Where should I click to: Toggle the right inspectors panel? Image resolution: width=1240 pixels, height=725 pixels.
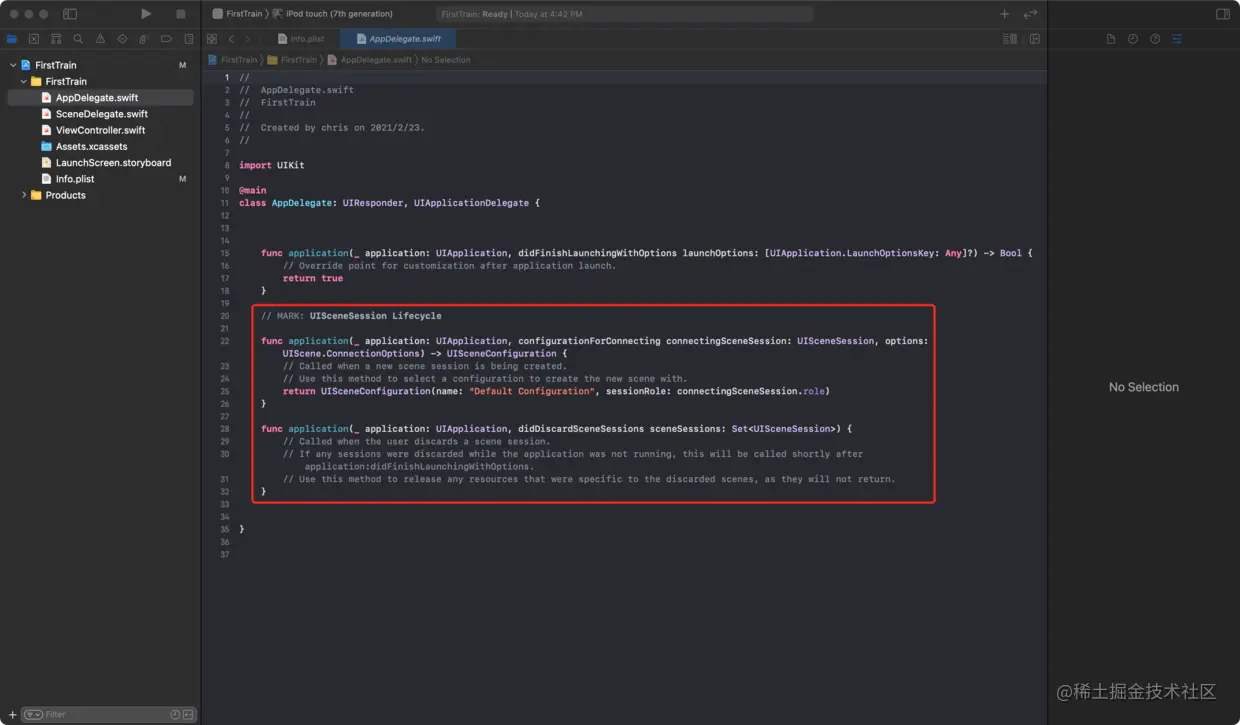1222,14
